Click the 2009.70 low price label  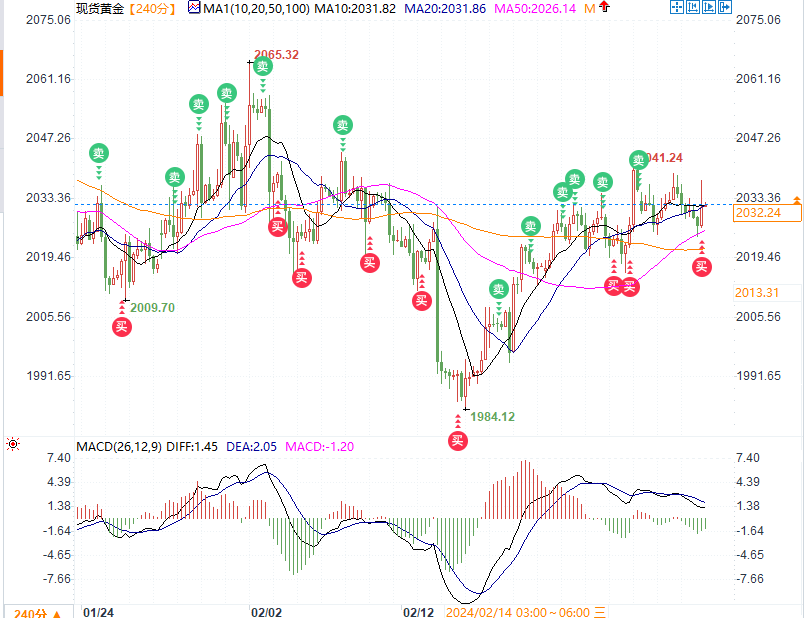(152, 308)
